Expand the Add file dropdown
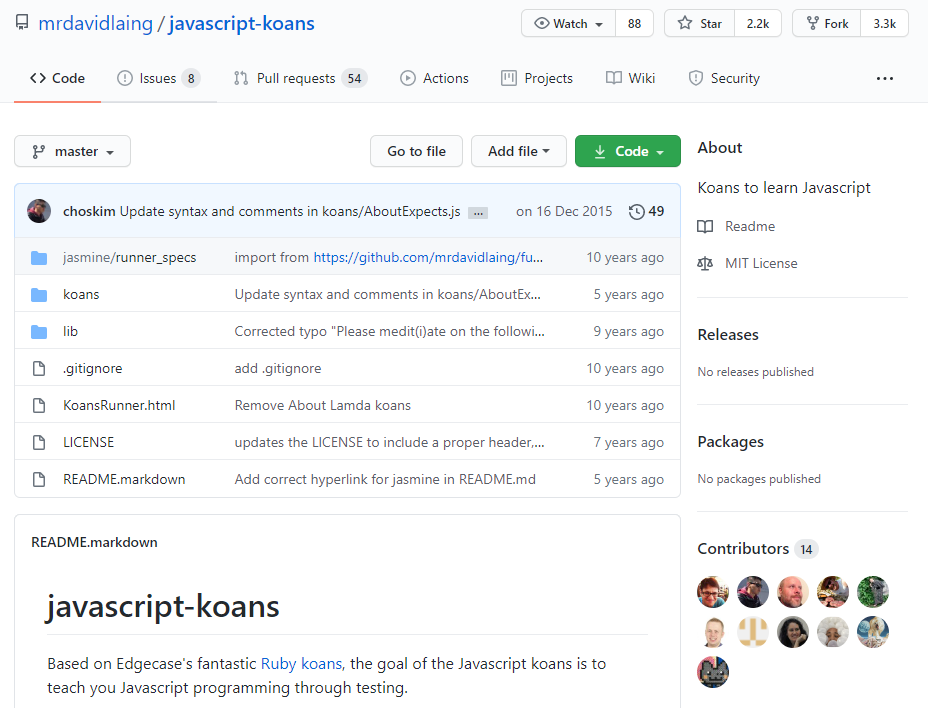Viewport: 928px width, 708px height. click(x=518, y=152)
